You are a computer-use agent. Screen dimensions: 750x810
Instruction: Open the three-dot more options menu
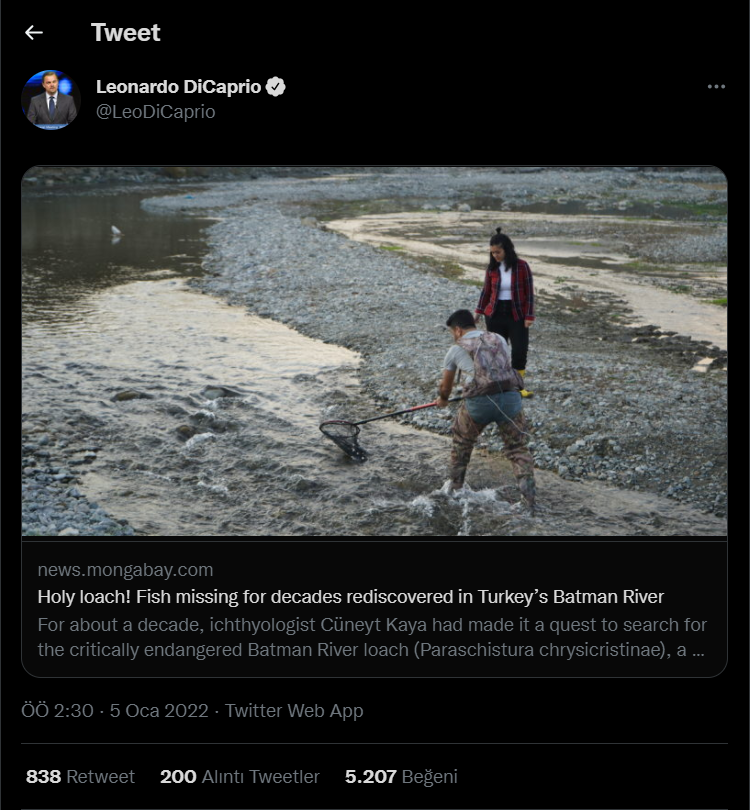click(x=716, y=87)
